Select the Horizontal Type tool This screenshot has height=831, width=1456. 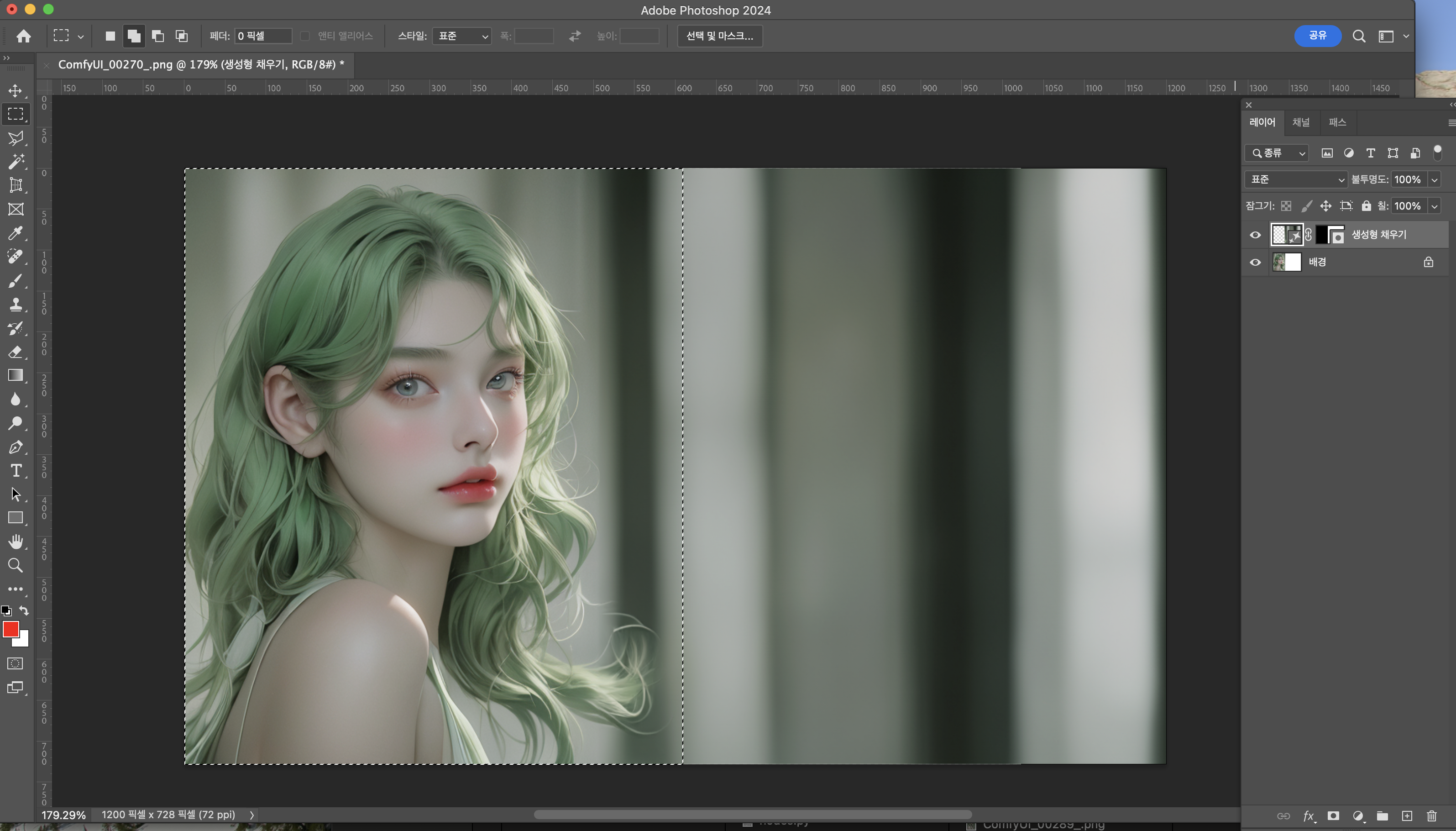click(x=16, y=471)
